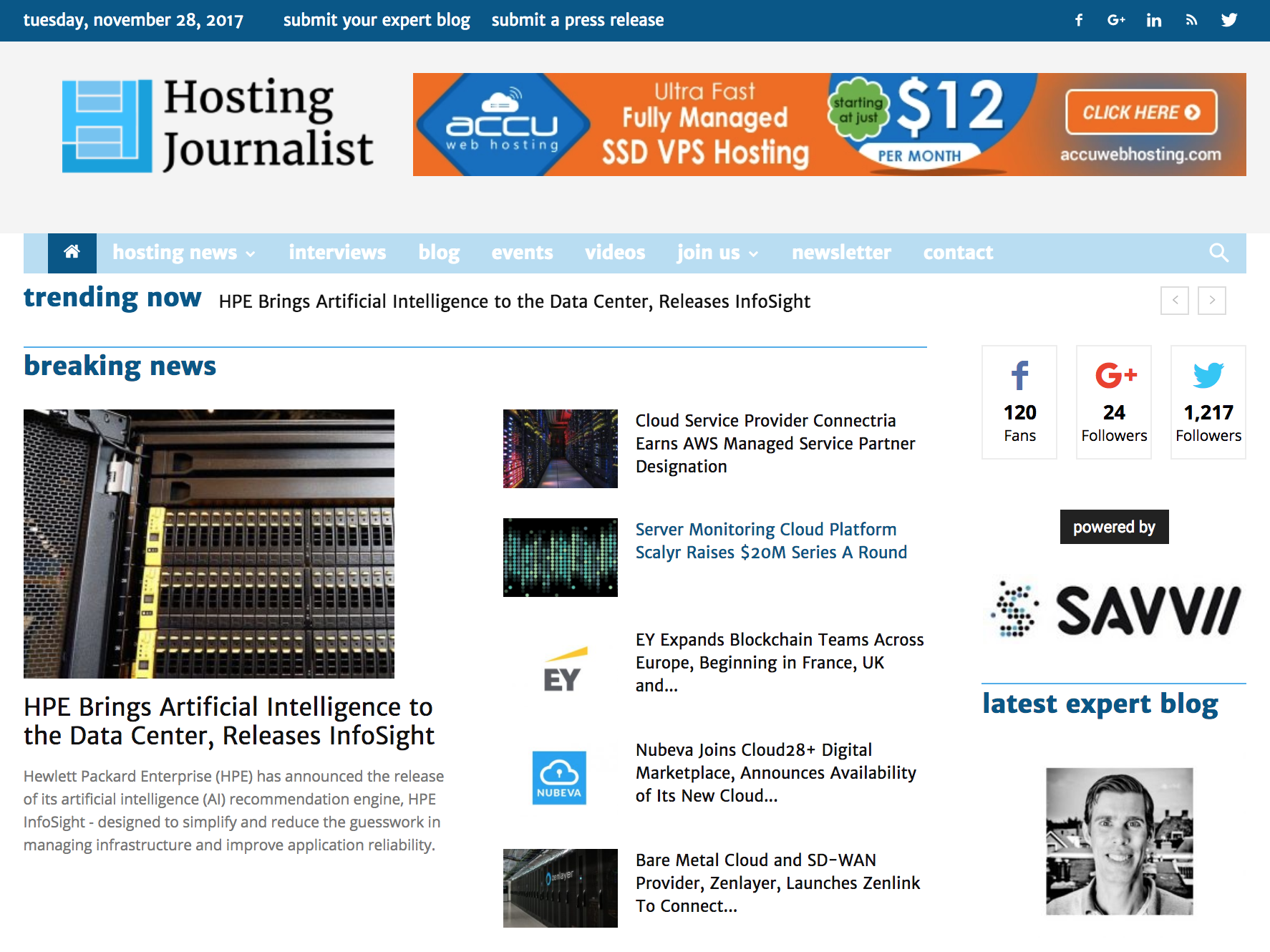Open contact menu item
This screenshot has width=1270, height=952.
[958, 253]
